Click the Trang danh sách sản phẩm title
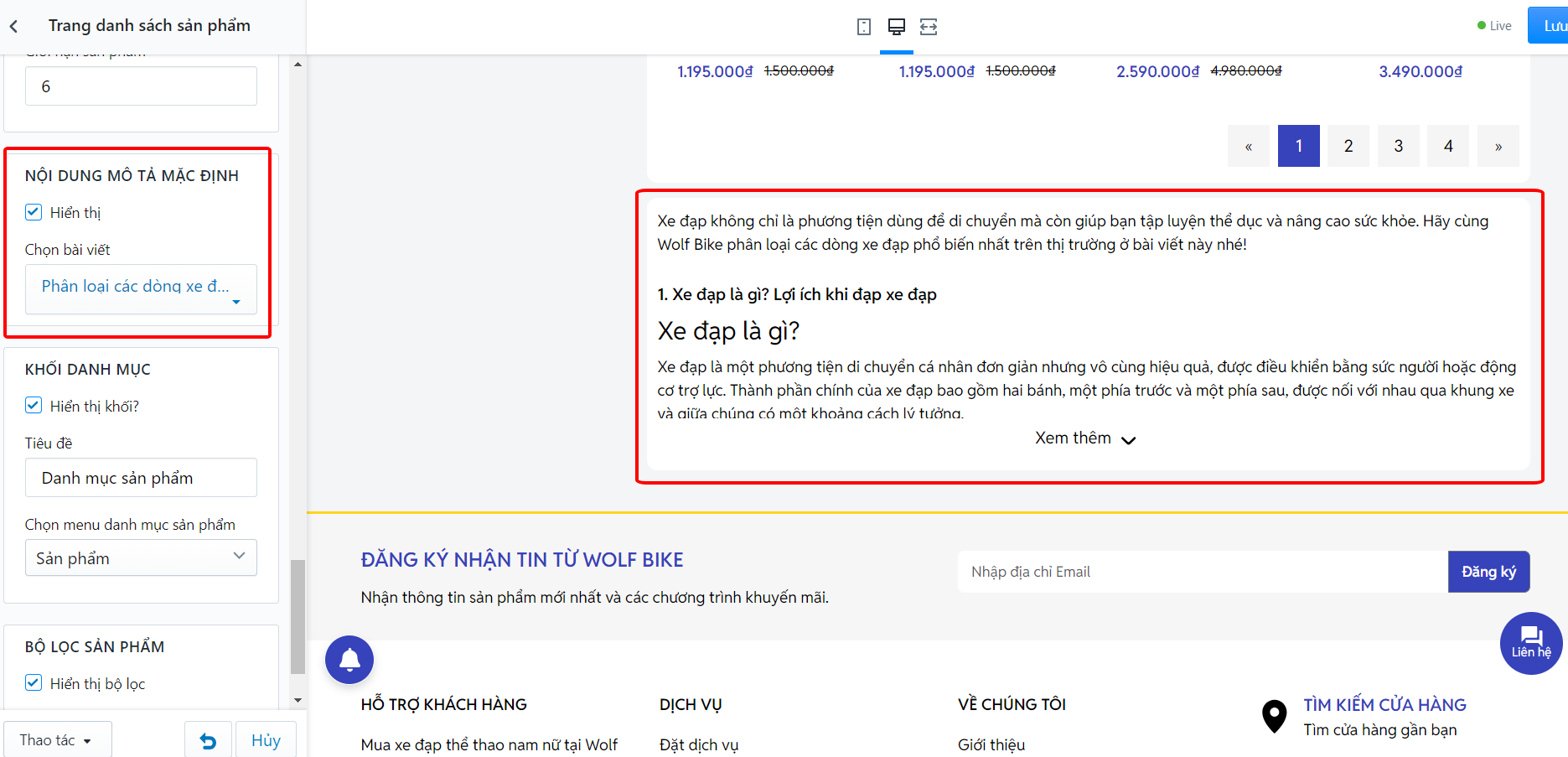This screenshot has width=1568, height=757. coord(149,25)
